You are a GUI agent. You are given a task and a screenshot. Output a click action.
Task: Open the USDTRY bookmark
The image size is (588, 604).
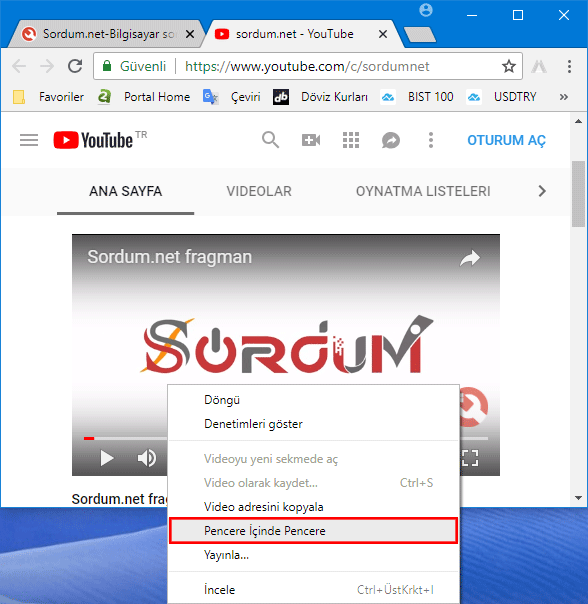[x=501, y=97]
